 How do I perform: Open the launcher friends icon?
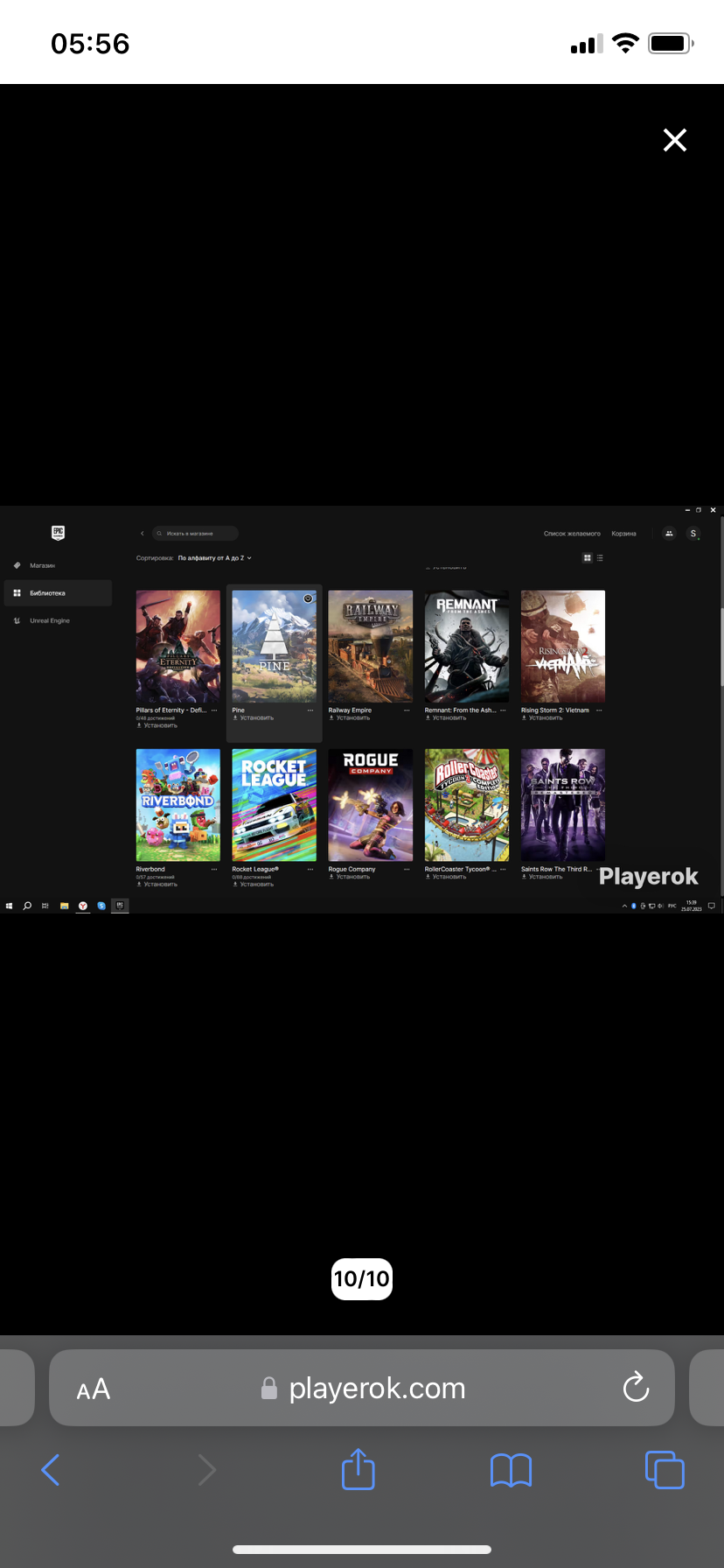669,533
